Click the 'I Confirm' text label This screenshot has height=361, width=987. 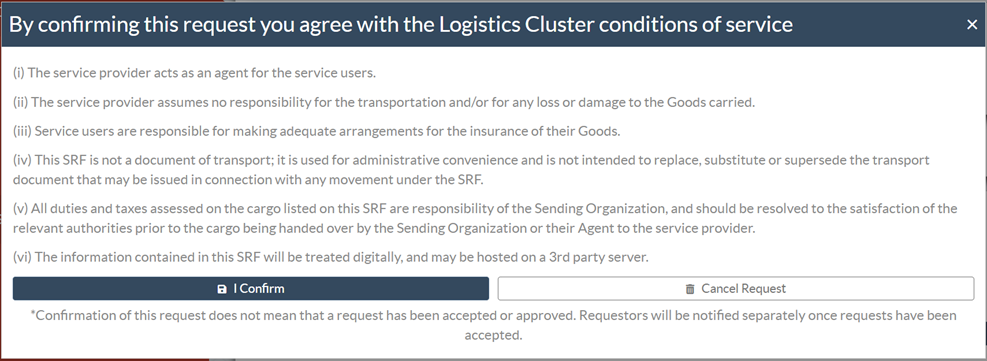pos(259,289)
